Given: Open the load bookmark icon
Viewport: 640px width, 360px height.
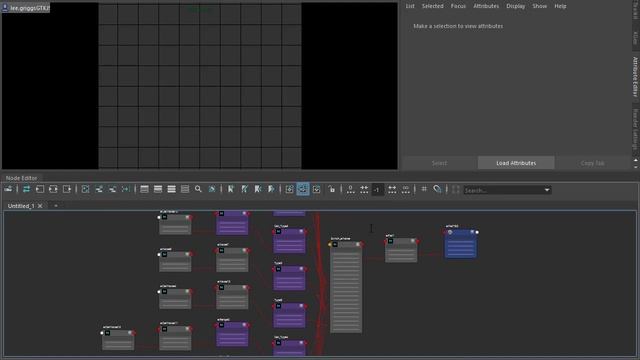Looking at the screenshot, I should click(244, 189).
